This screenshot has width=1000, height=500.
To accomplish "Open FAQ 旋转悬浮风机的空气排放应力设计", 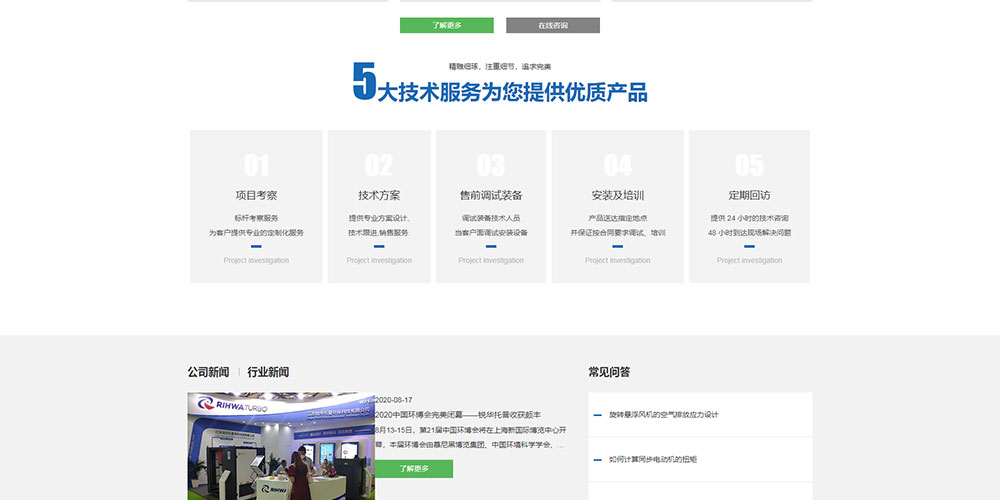I will point(663,414).
